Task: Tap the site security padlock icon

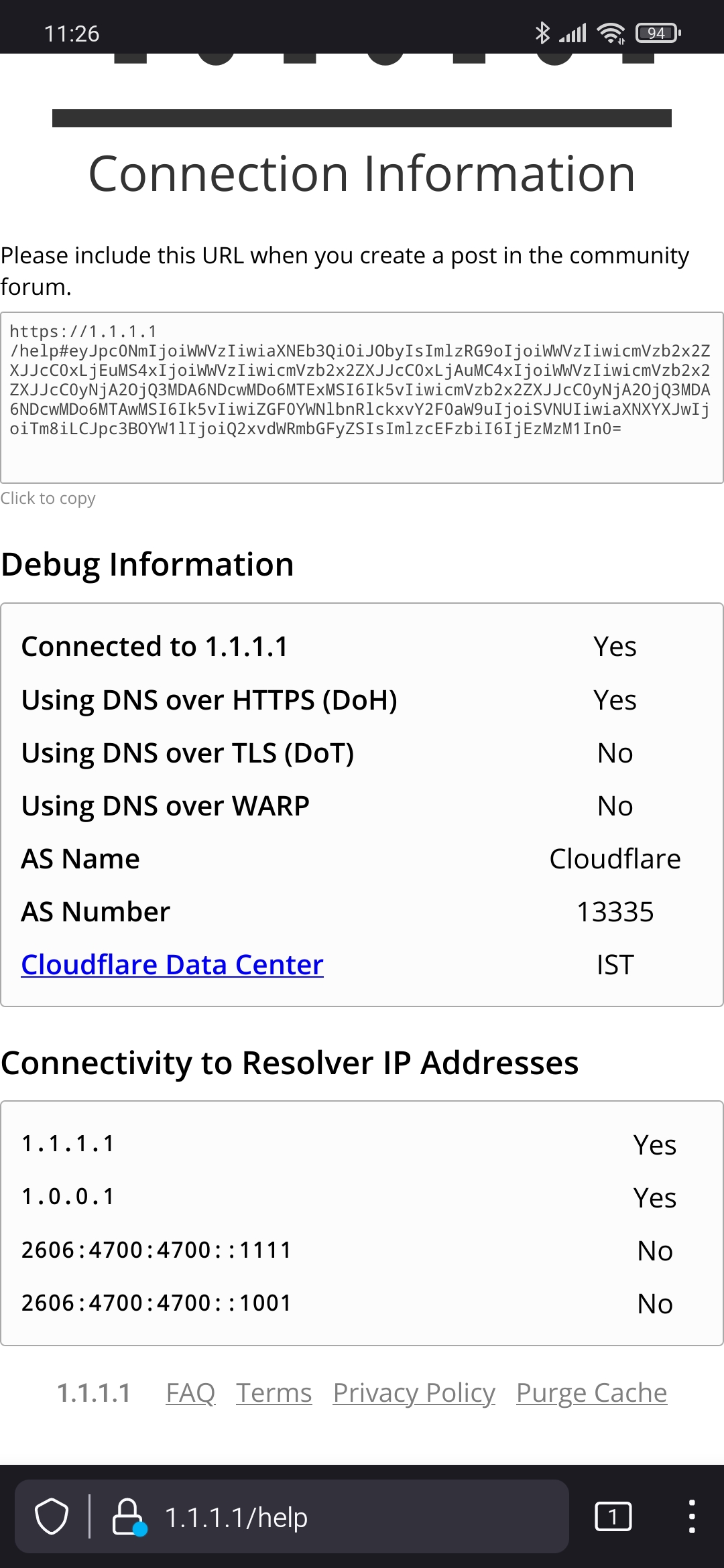Action: [129, 1516]
